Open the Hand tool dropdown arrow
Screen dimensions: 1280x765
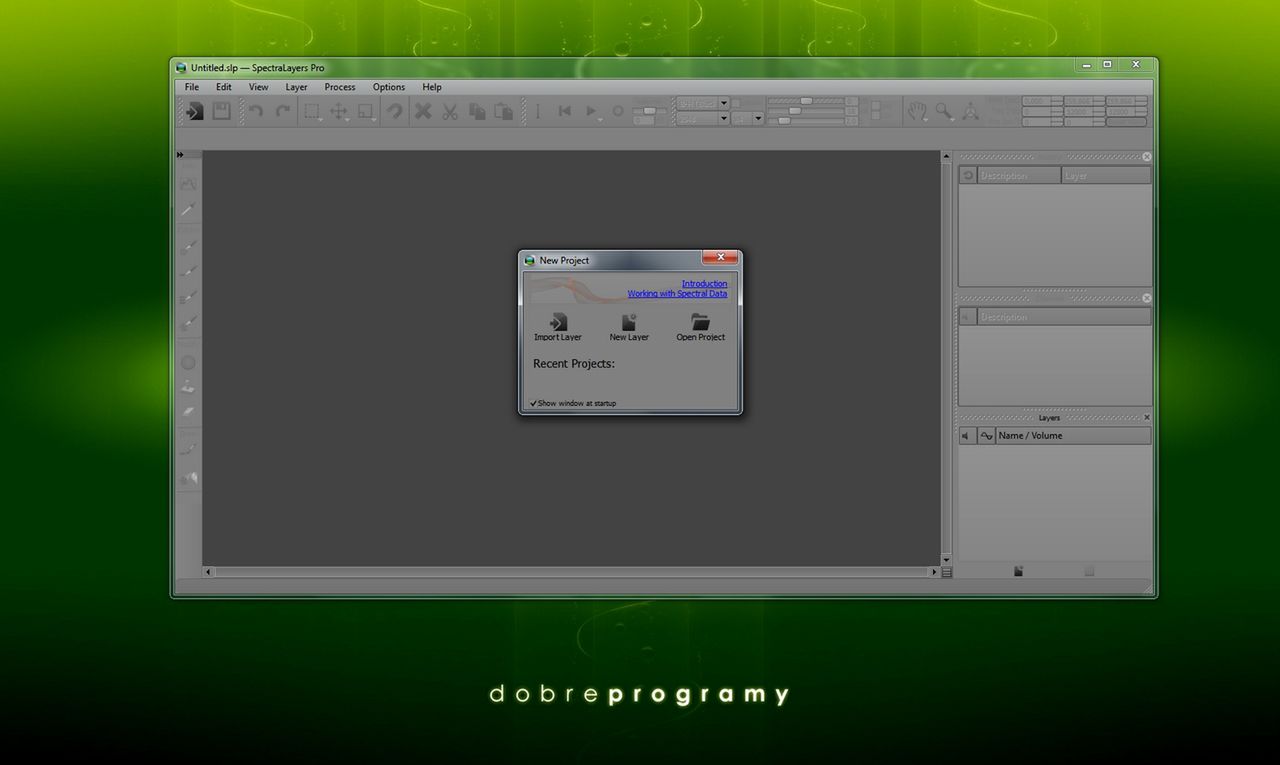[926, 121]
